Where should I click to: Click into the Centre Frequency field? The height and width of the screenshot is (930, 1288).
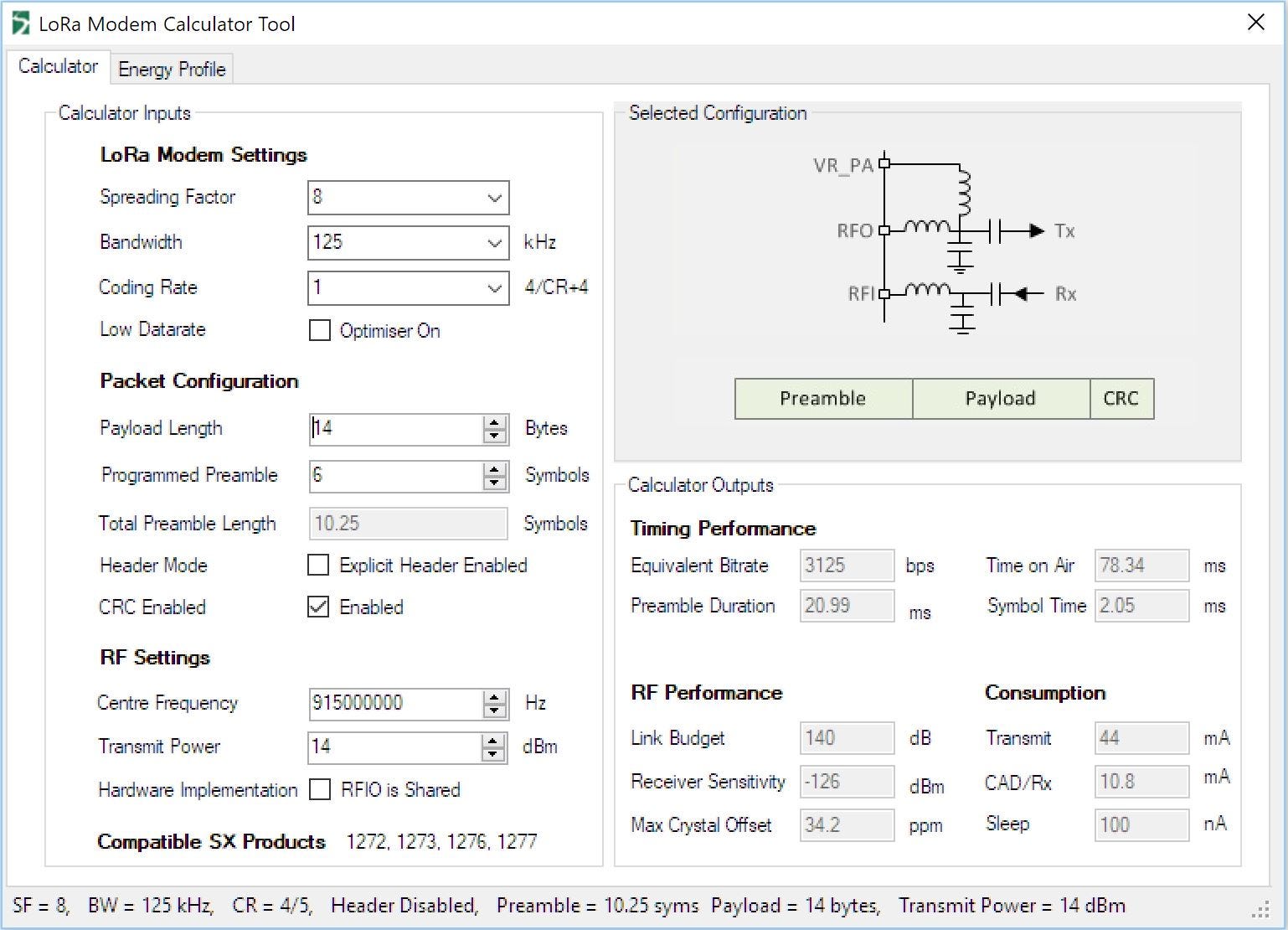[x=396, y=704]
